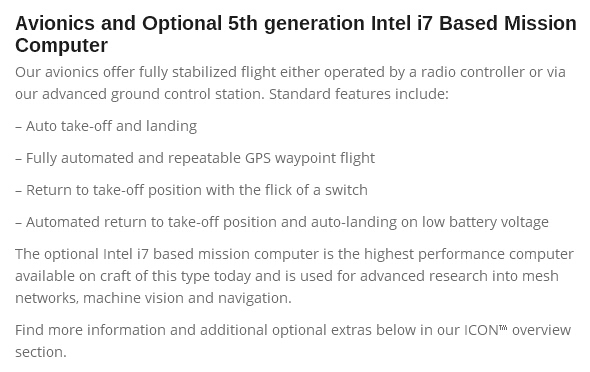Click the word Computer in the heading
590x372 pixels.
click(61, 46)
